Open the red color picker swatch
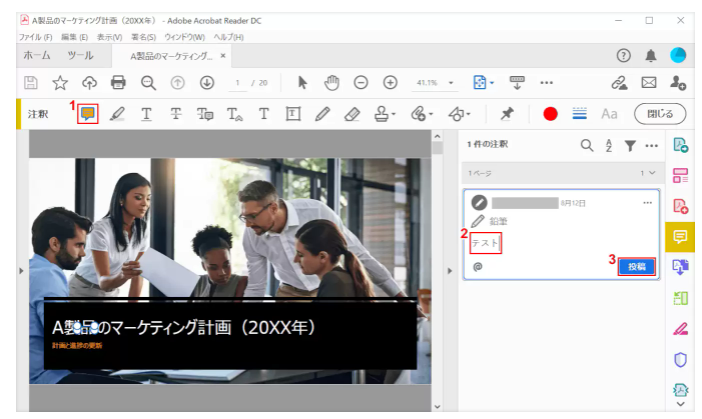Image resolution: width=702 pixels, height=419 pixels. click(x=550, y=114)
